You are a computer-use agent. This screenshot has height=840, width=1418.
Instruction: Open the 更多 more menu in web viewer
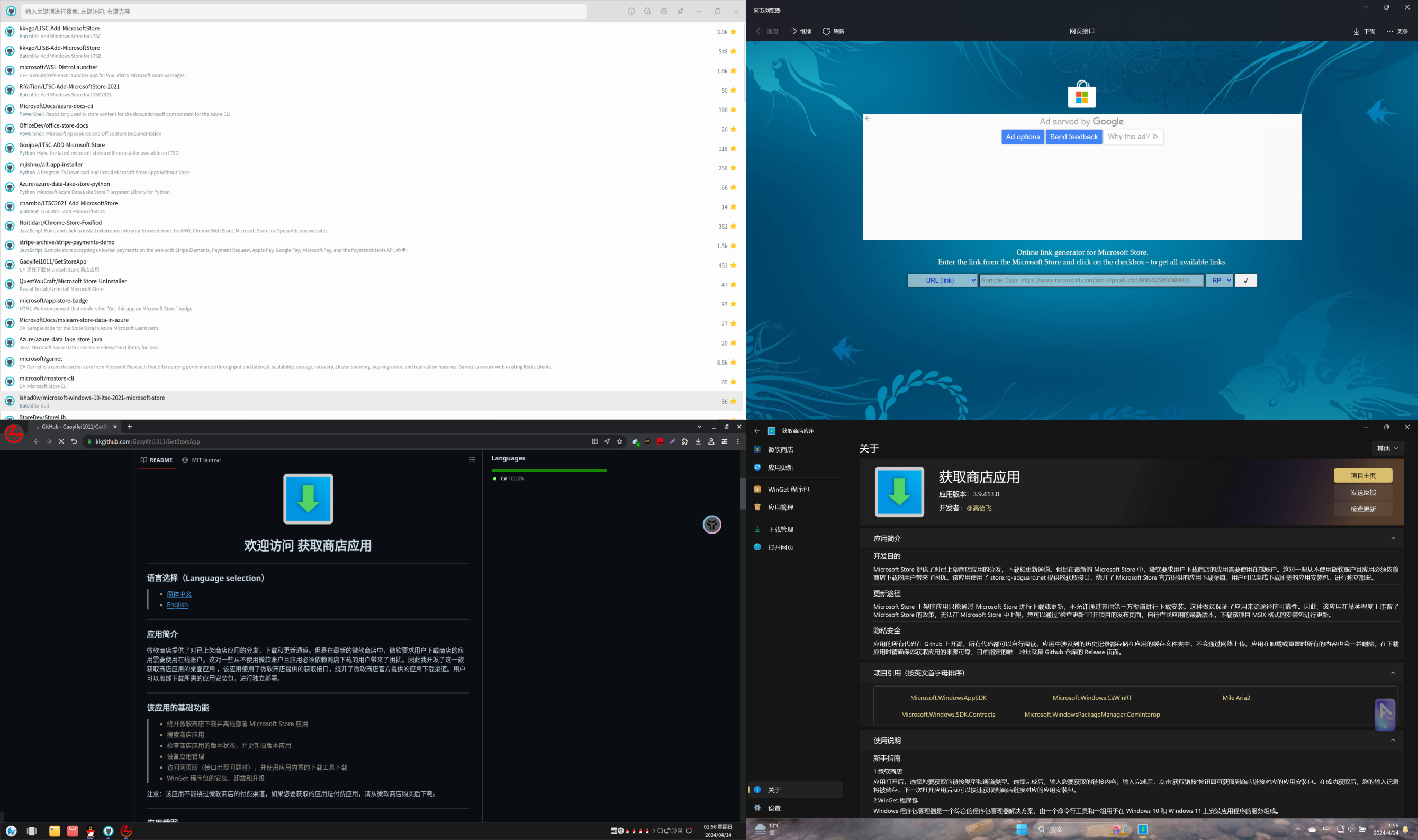tap(1397, 31)
